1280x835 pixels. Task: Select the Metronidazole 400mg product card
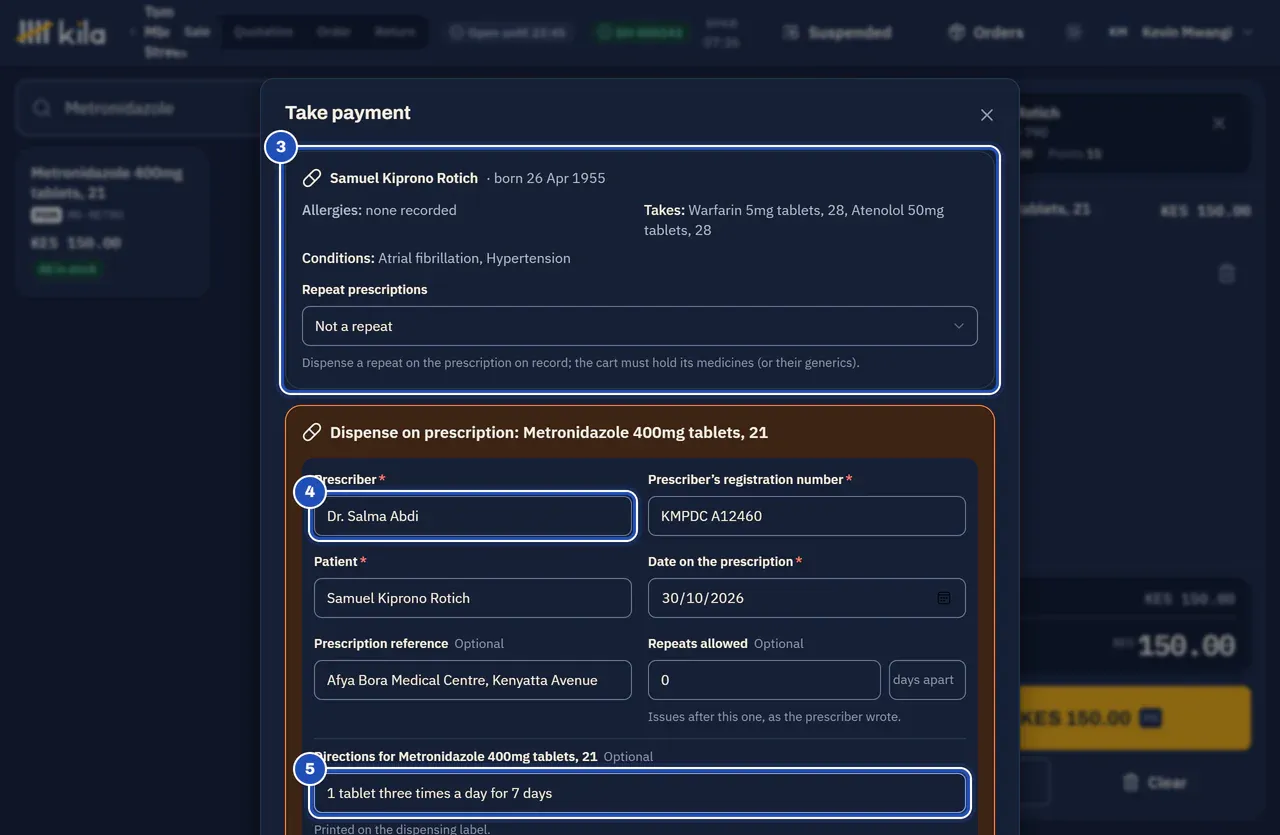point(112,222)
